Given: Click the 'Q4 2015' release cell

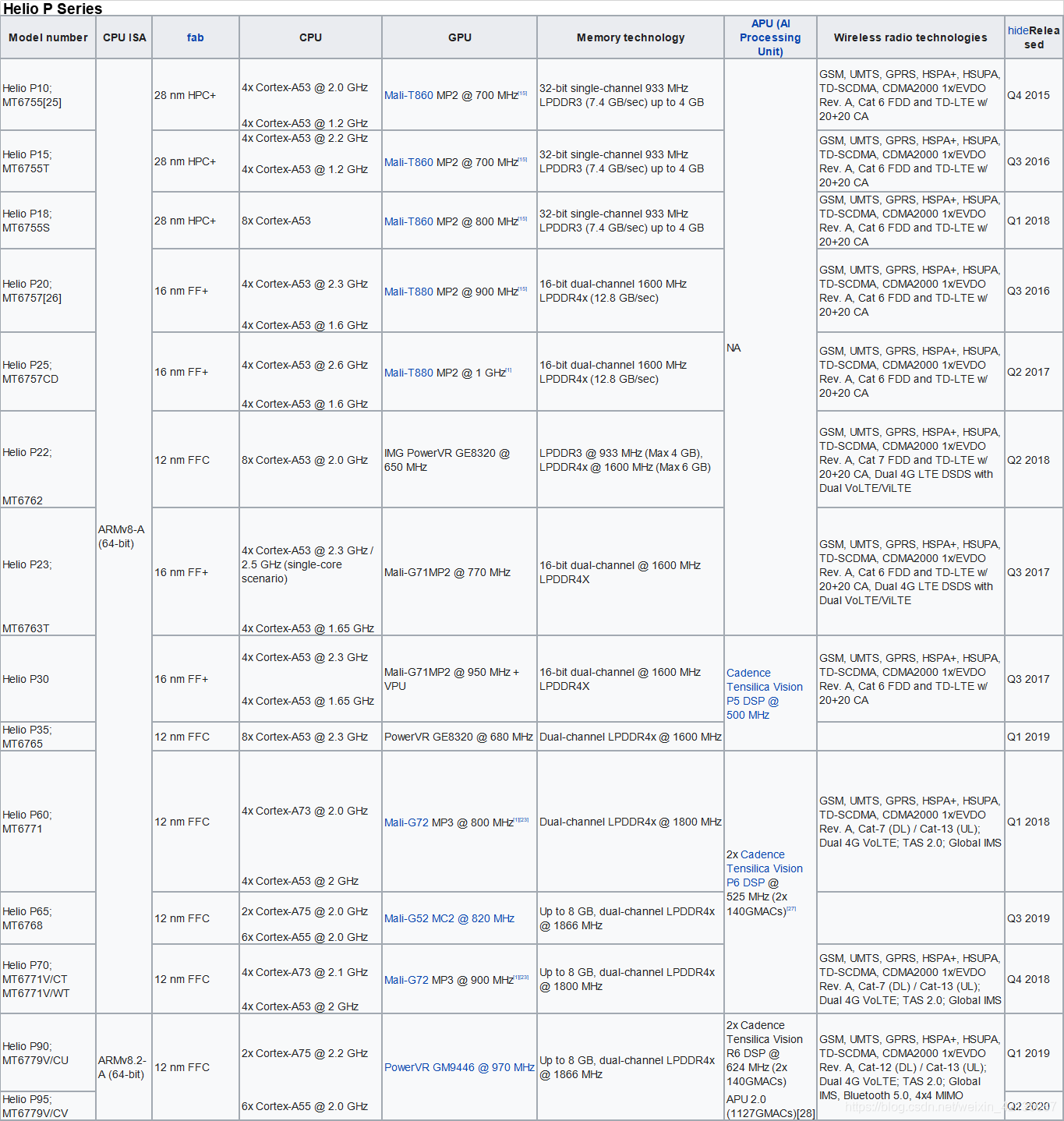Looking at the screenshot, I should pyautogui.click(x=1034, y=95).
